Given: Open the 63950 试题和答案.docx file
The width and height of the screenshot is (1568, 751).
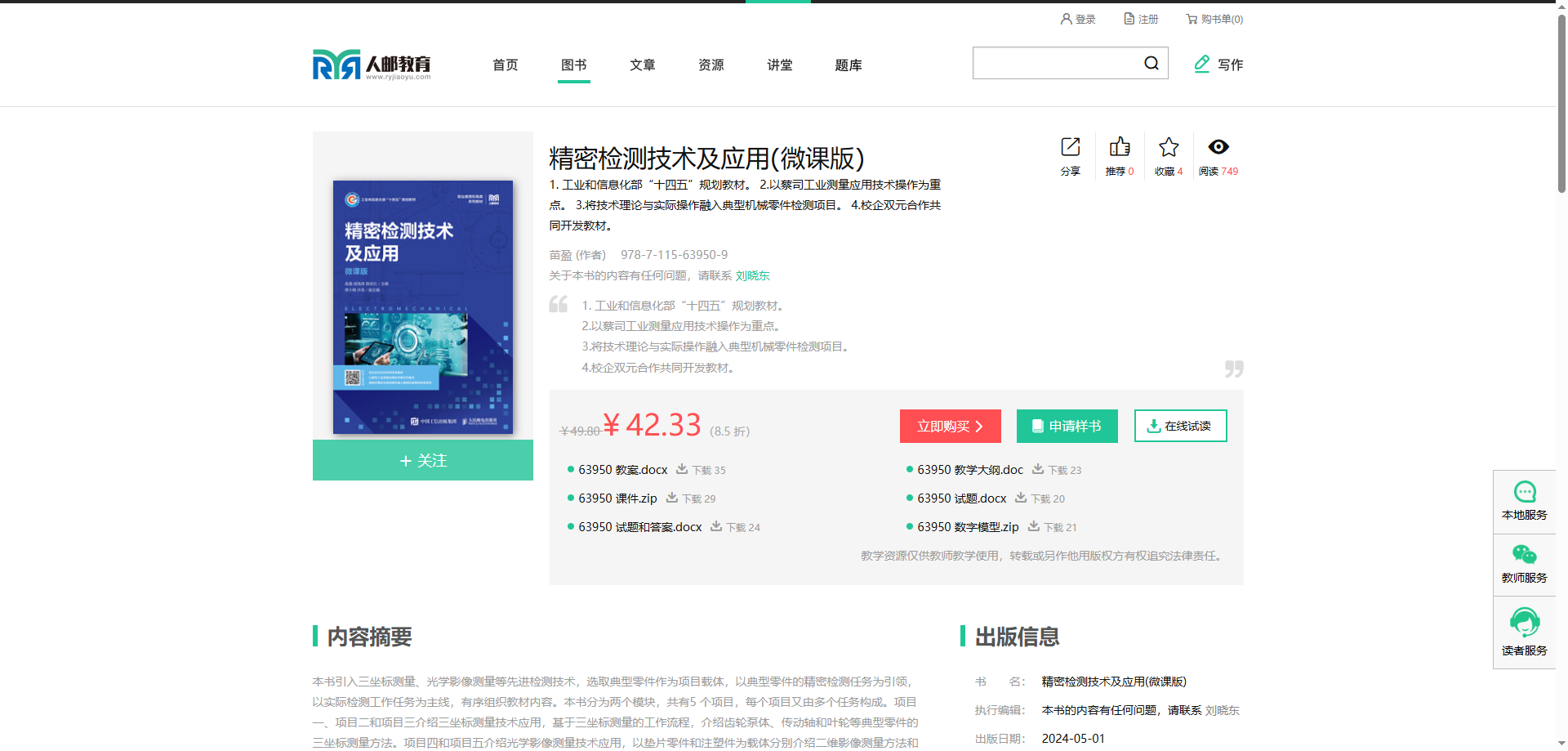Looking at the screenshot, I should 640,527.
